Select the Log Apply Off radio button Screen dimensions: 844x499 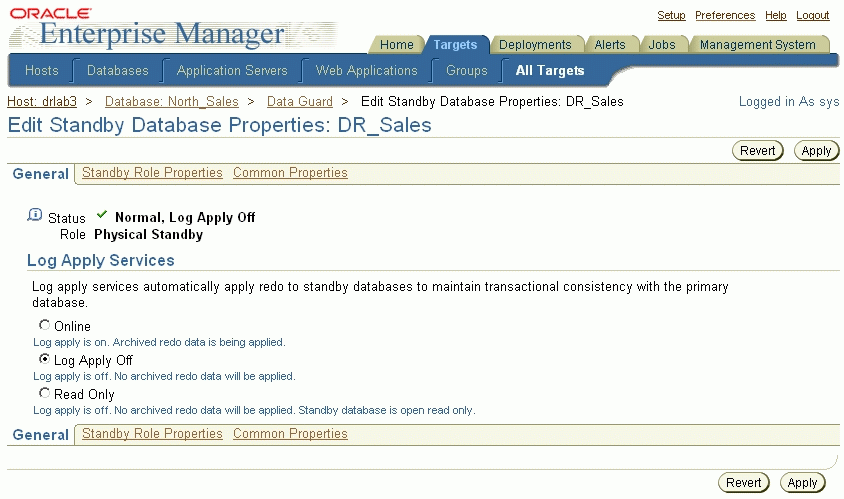tap(44, 359)
